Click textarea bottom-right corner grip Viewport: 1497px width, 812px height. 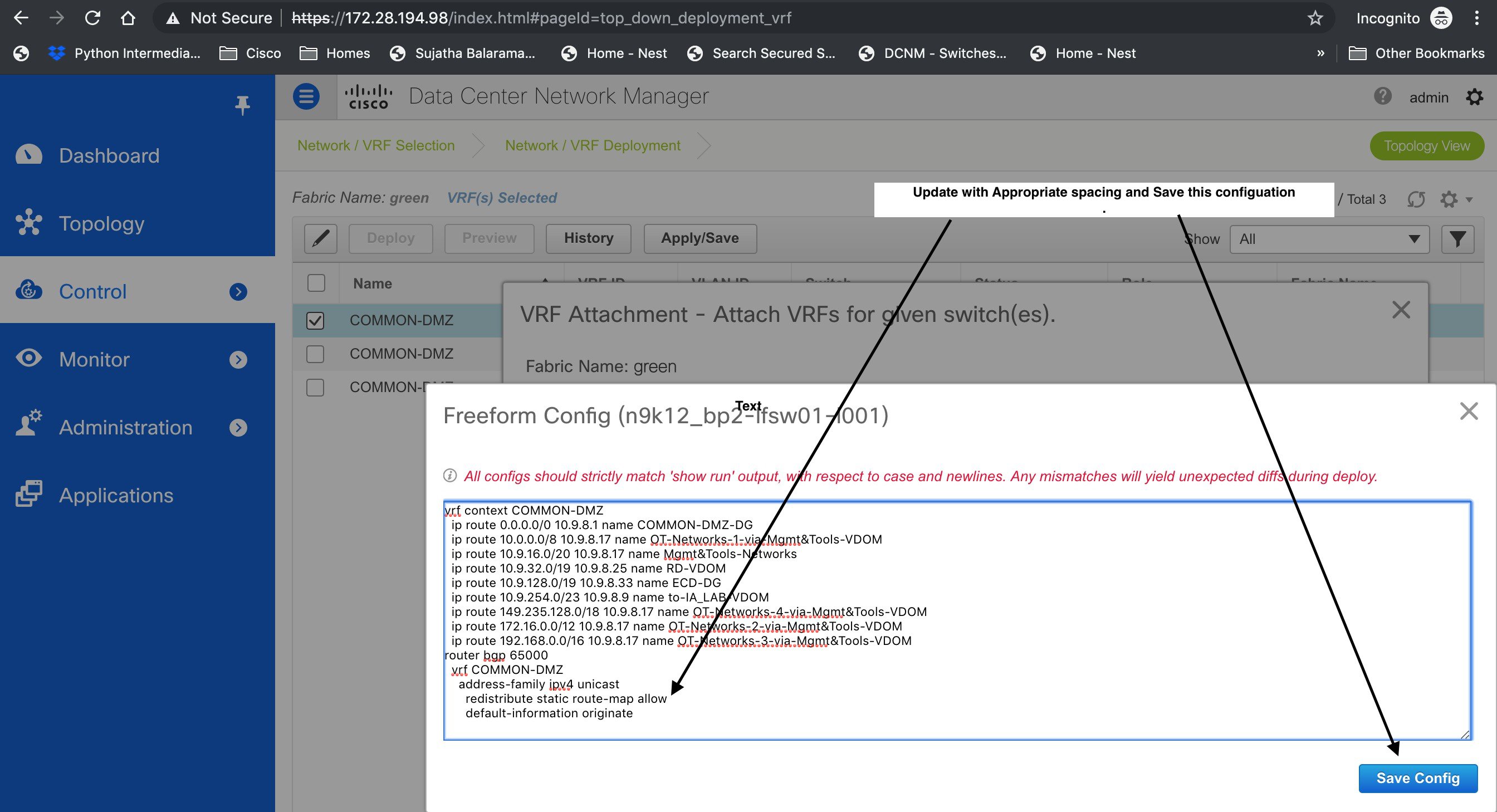(1465, 734)
